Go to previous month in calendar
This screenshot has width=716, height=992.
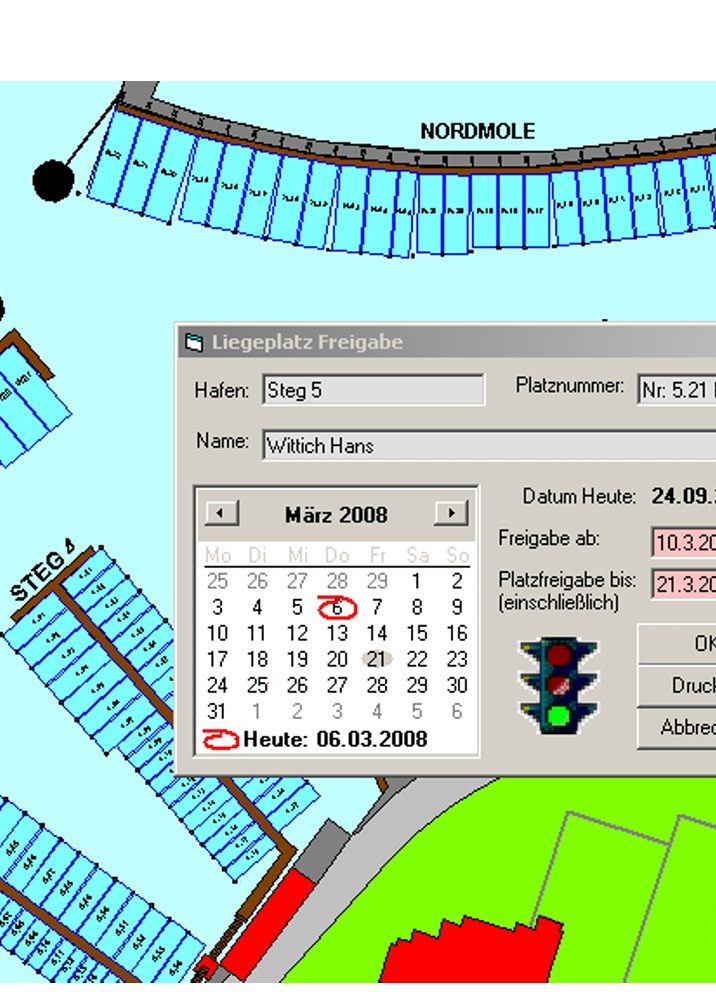[x=221, y=514]
